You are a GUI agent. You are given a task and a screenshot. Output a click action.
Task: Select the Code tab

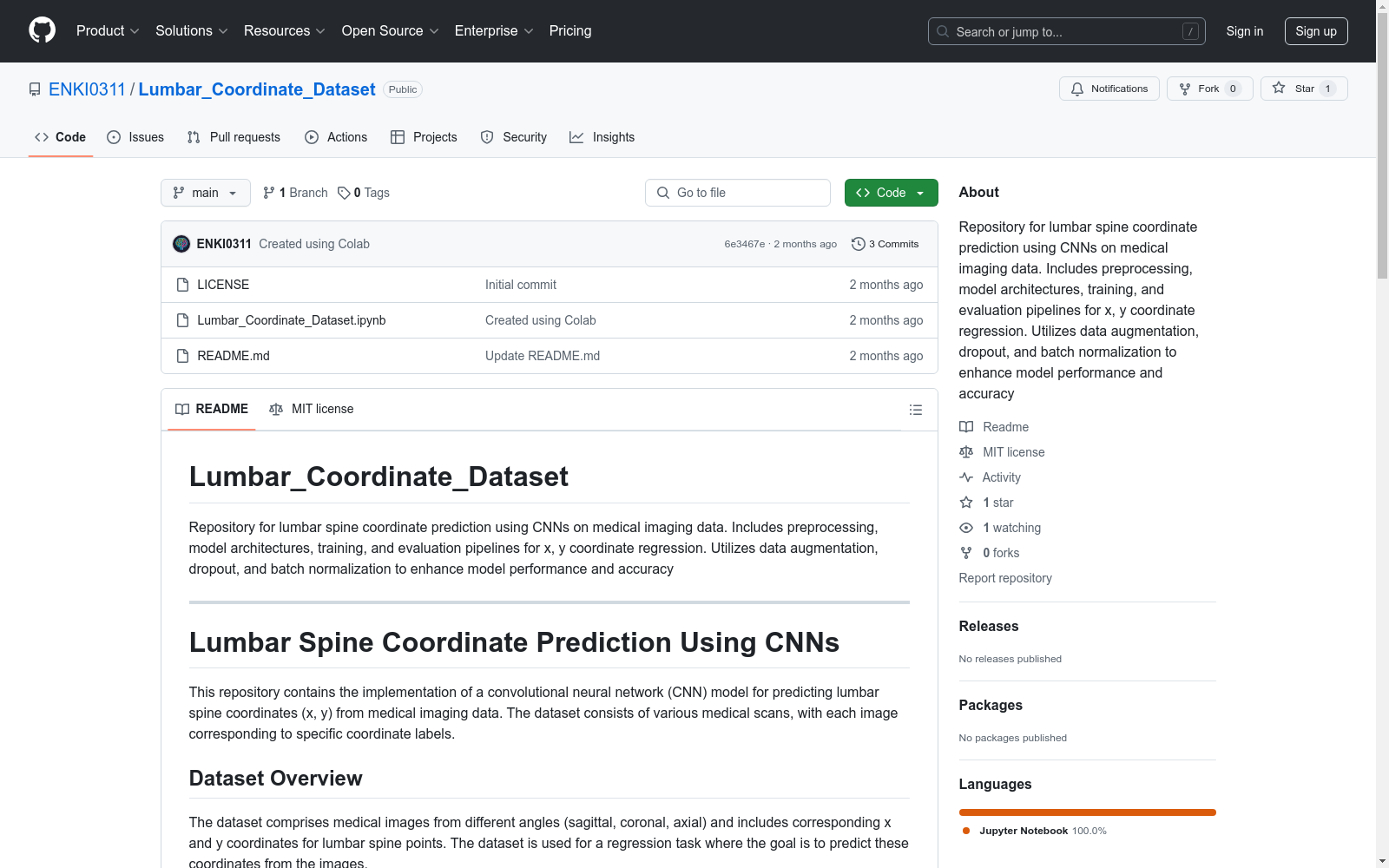61,137
